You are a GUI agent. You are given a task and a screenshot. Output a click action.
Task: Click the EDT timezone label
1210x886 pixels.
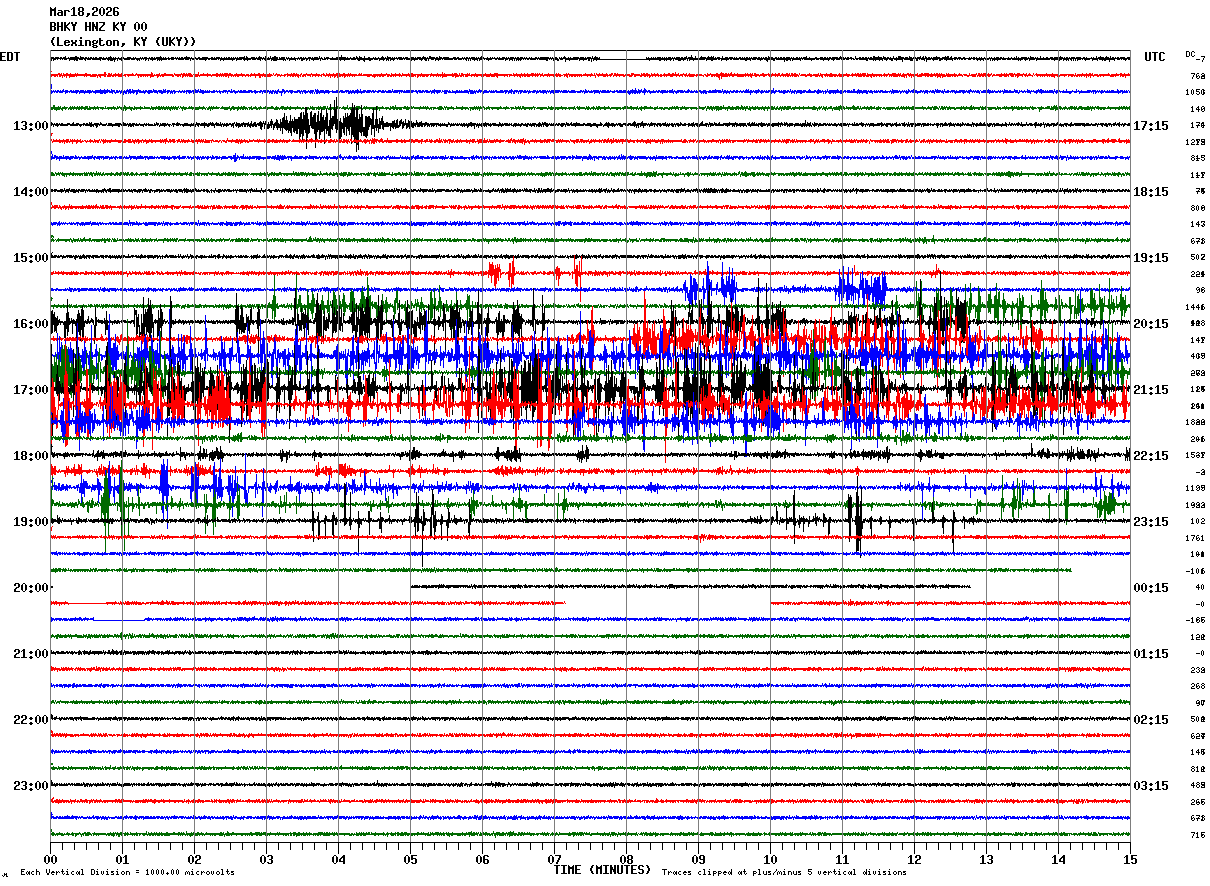click(10, 57)
